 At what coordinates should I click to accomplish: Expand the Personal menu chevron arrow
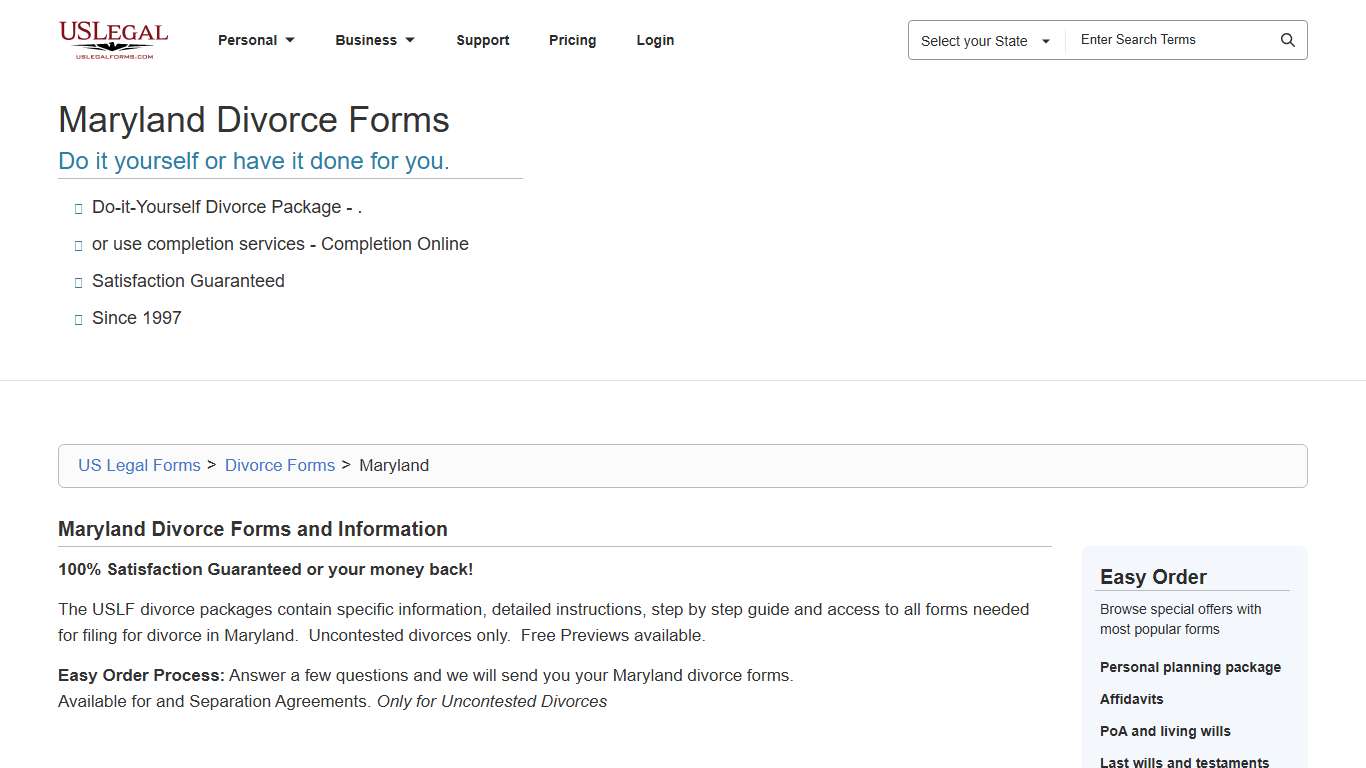point(290,40)
